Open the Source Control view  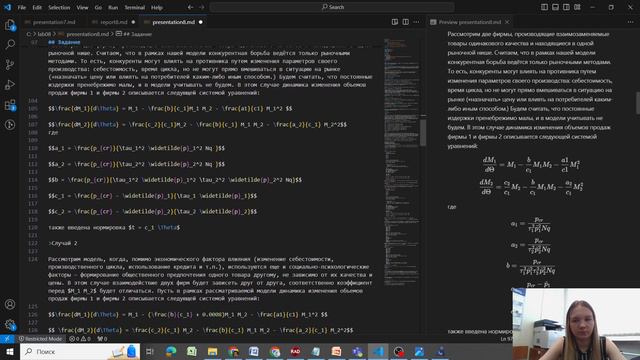click(10, 64)
